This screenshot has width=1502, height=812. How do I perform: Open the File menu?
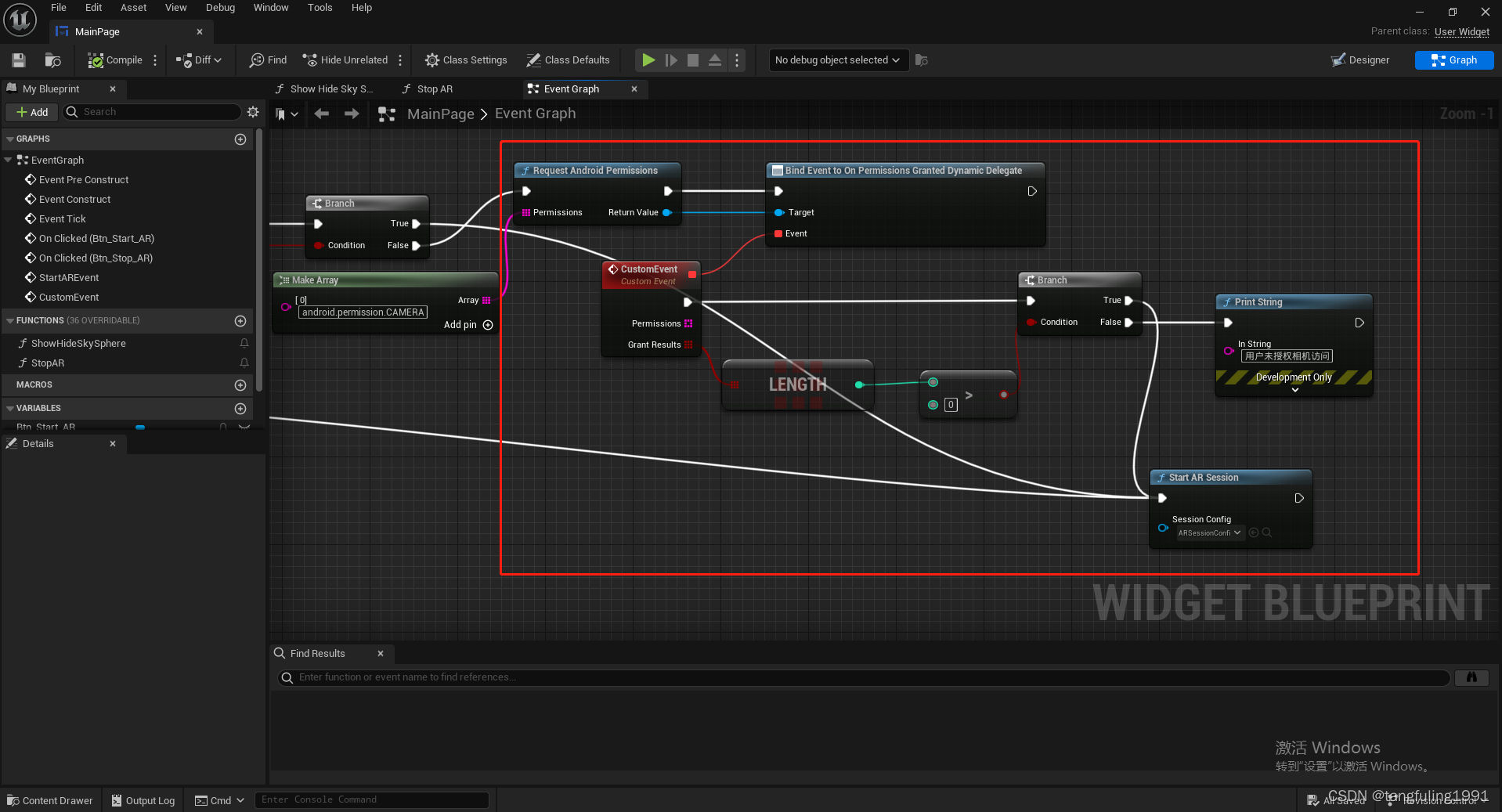(x=59, y=8)
